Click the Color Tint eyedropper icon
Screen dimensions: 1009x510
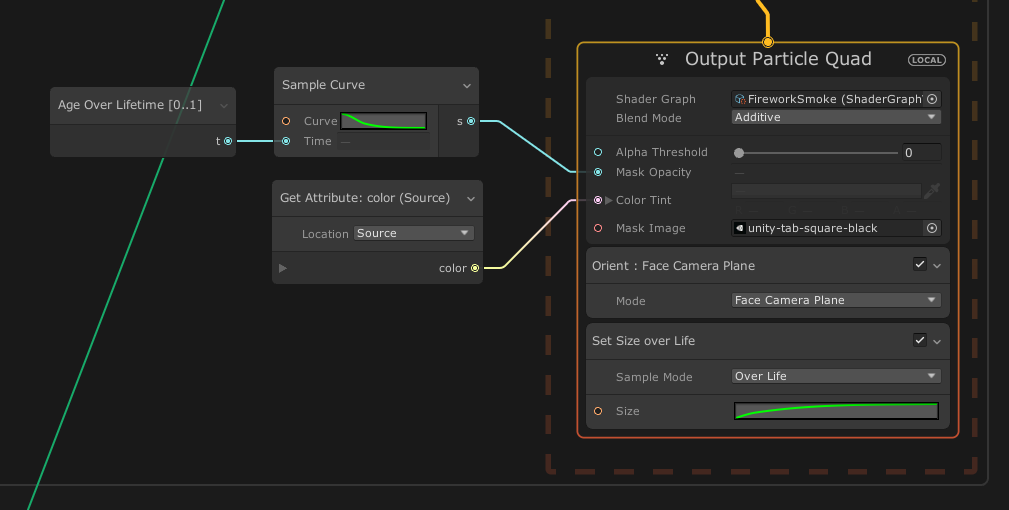932,191
